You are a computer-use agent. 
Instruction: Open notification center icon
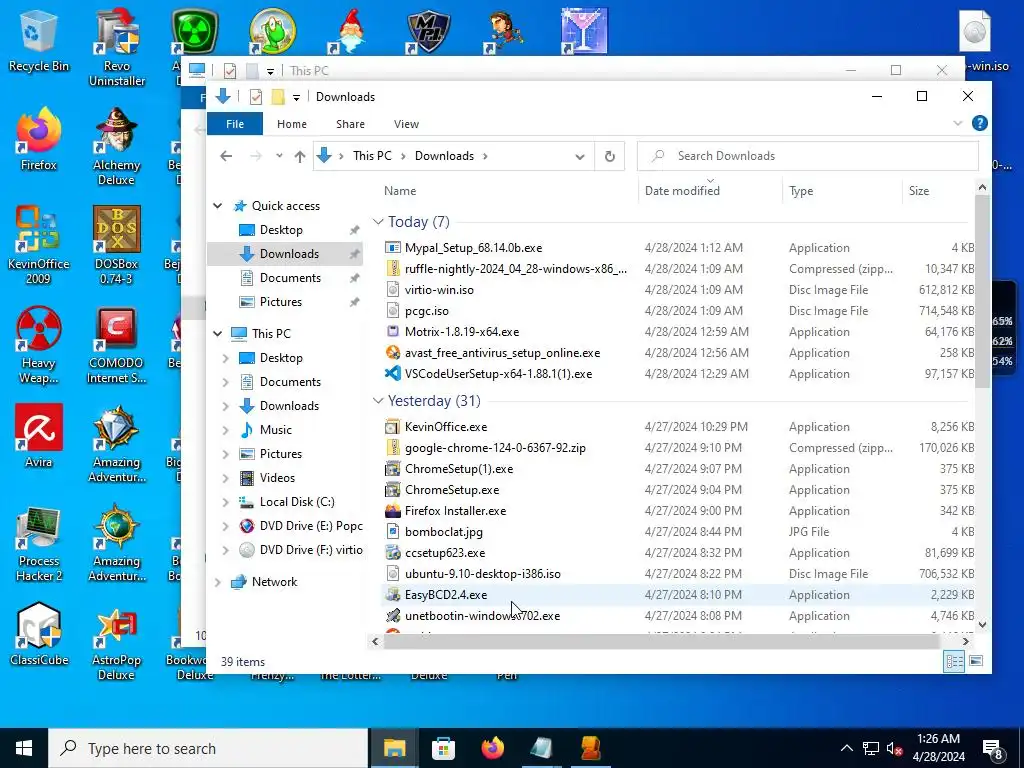993,749
